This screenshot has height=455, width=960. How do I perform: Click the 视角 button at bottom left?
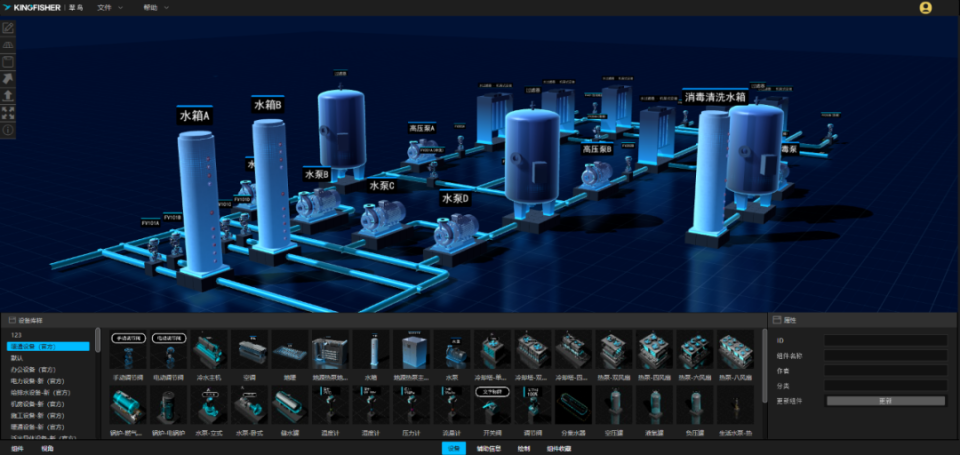pyautogui.click(x=47, y=449)
